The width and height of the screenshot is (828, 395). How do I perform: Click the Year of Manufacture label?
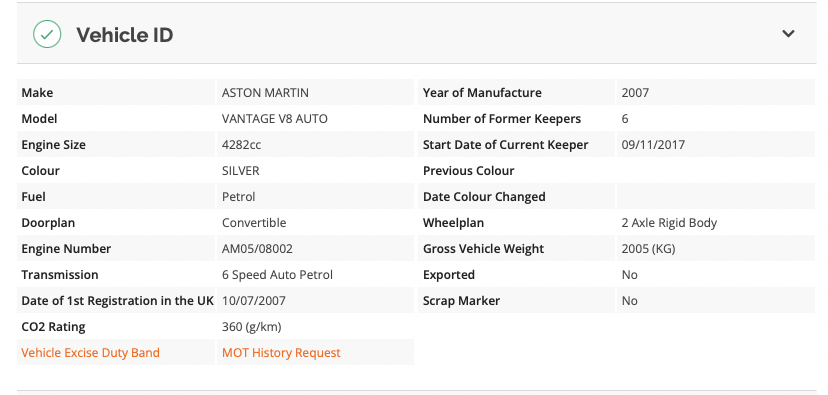[482, 93]
